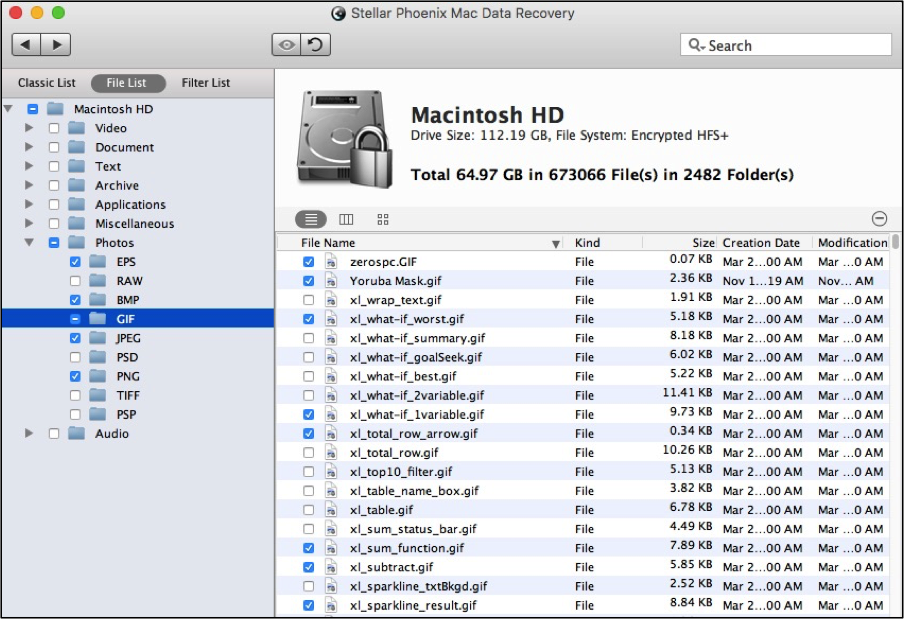This screenshot has width=904, height=619.
Task: Click the file icon of xl_subtract.gif
Action: 331,567
